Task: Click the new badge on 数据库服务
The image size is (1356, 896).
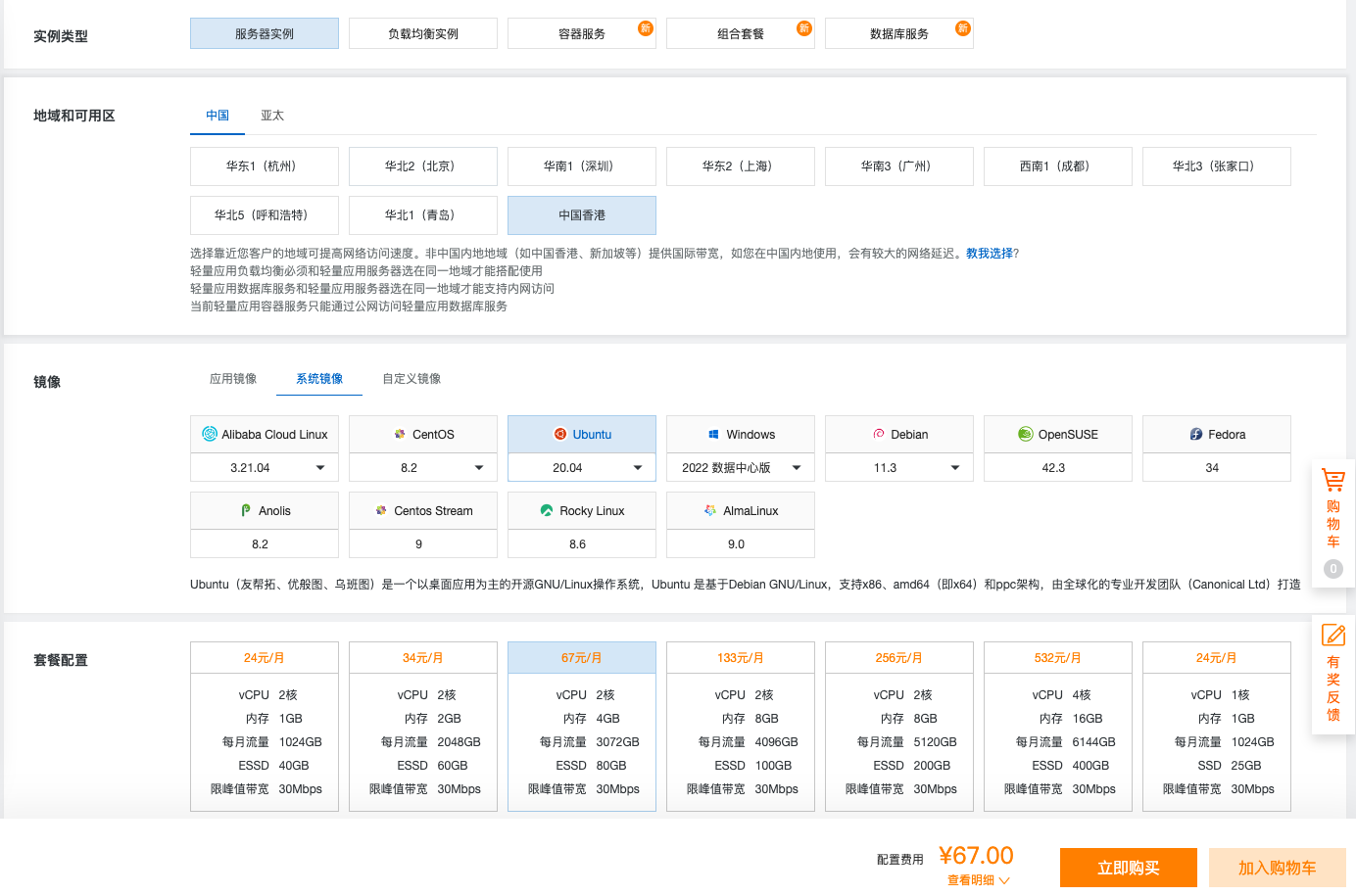Action: [x=963, y=28]
